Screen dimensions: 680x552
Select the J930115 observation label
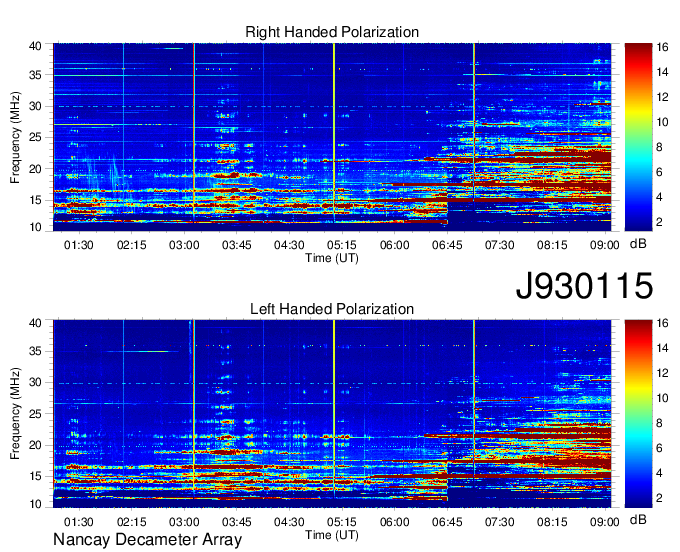pyautogui.click(x=584, y=286)
